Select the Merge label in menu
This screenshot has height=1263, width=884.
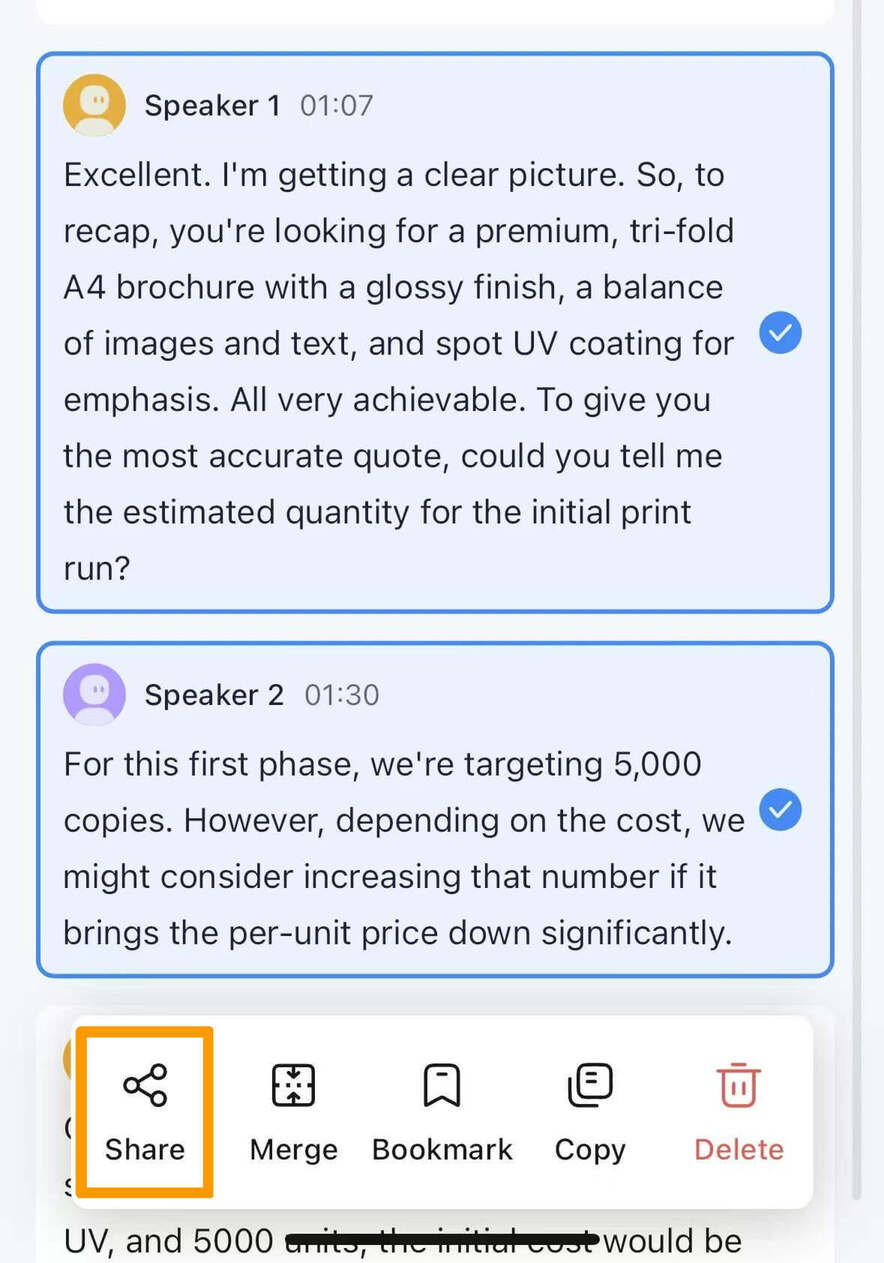pyautogui.click(x=293, y=1149)
